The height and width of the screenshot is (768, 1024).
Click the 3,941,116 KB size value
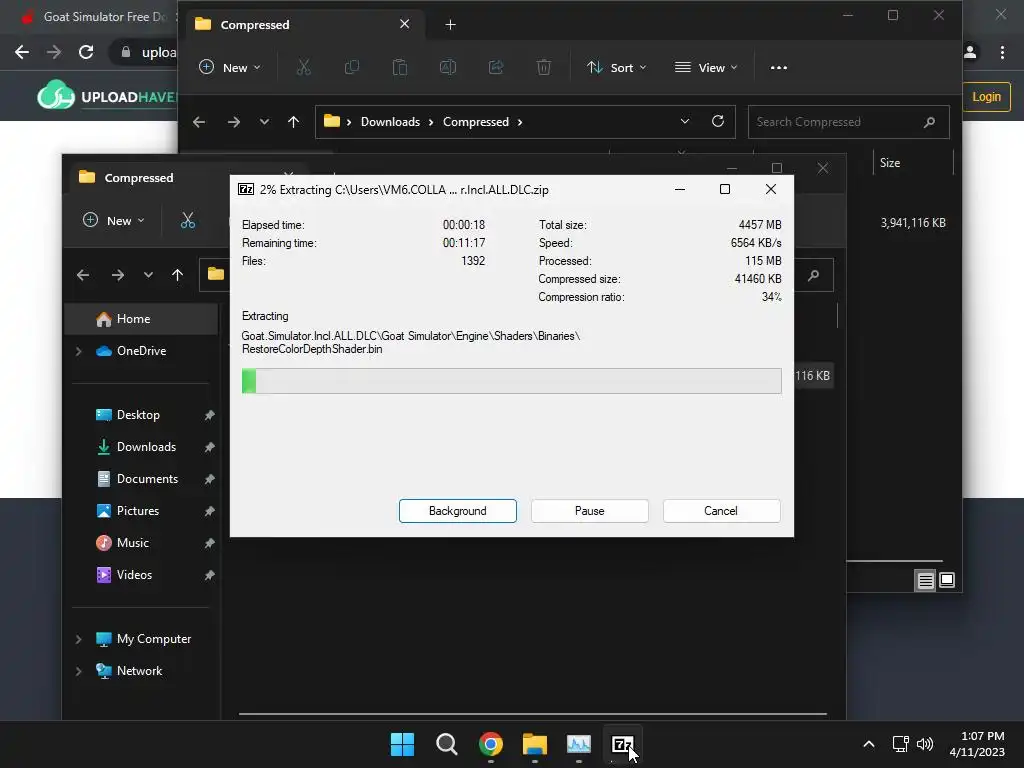(912, 223)
